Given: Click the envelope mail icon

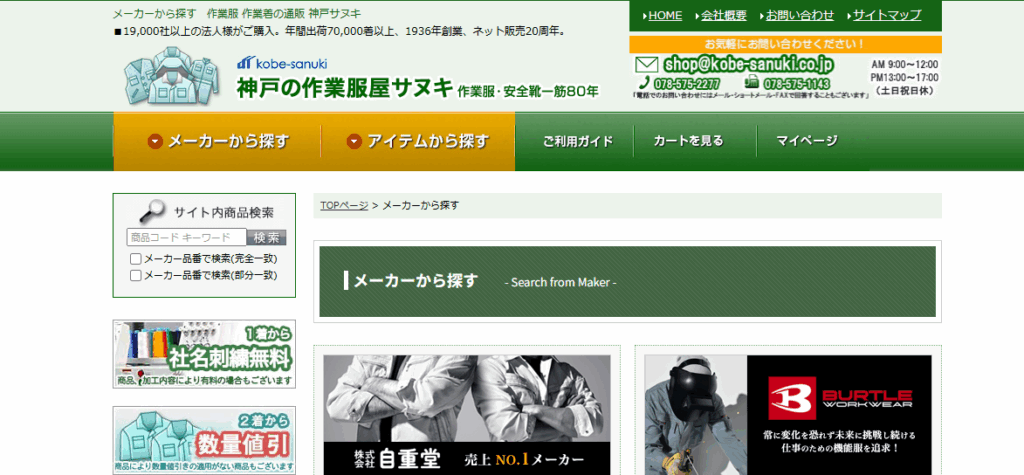Looking at the screenshot, I should coord(646,65).
